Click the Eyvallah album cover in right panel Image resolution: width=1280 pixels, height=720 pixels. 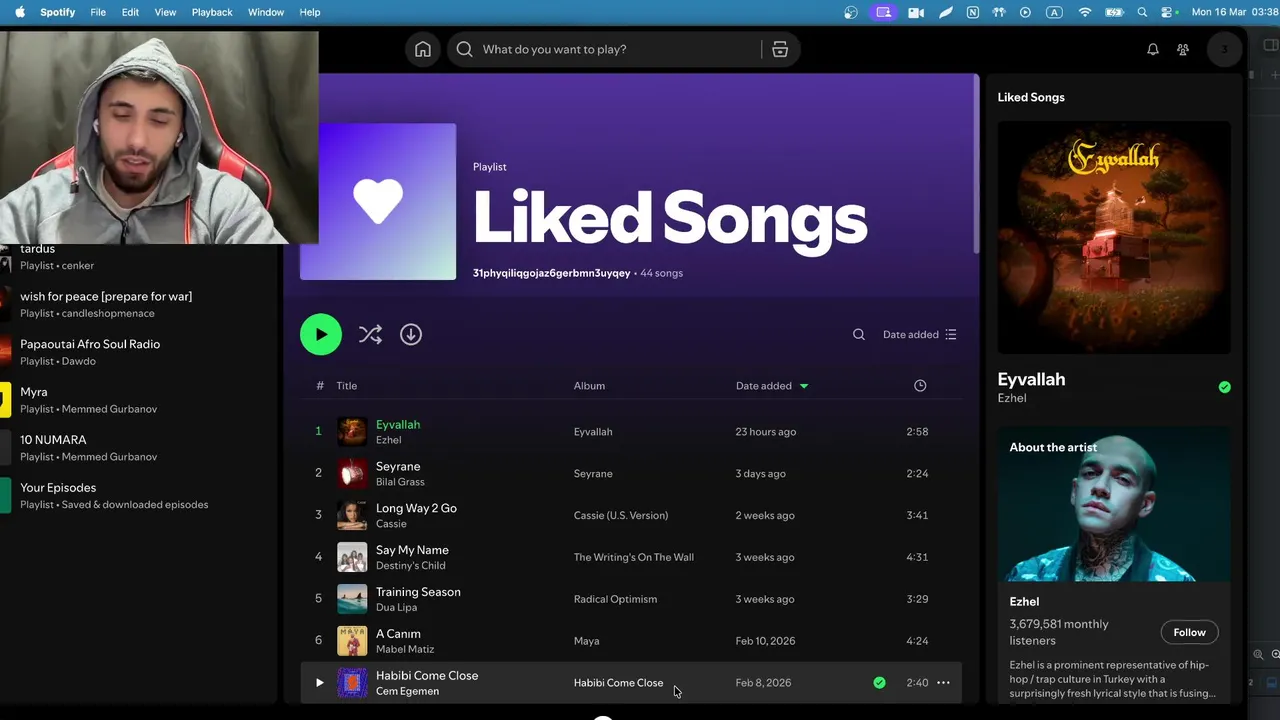pyautogui.click(x=1114, y=238)
